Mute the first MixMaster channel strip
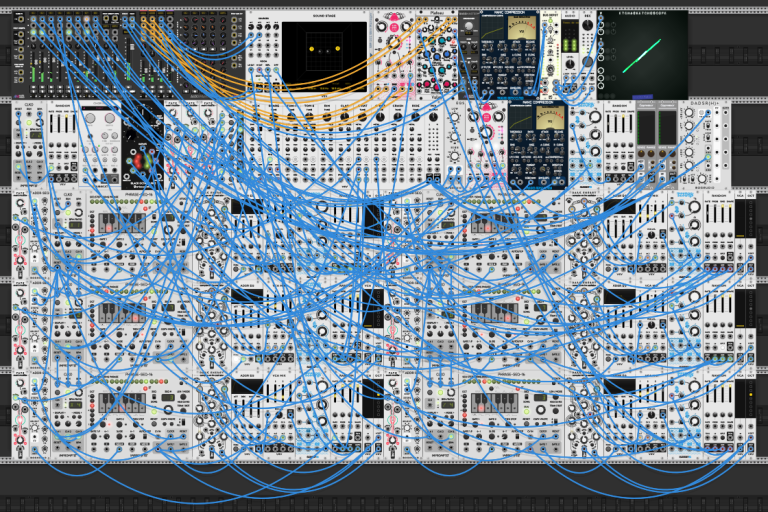This screenshot has width=768, height=512. pyautogui.click(x=33, y=88)
